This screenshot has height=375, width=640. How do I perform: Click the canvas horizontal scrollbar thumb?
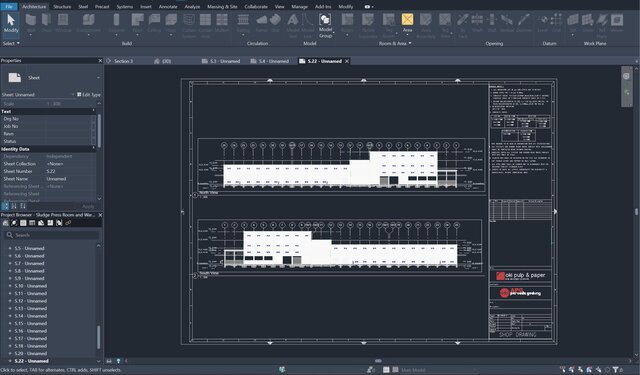coord(378,361)
